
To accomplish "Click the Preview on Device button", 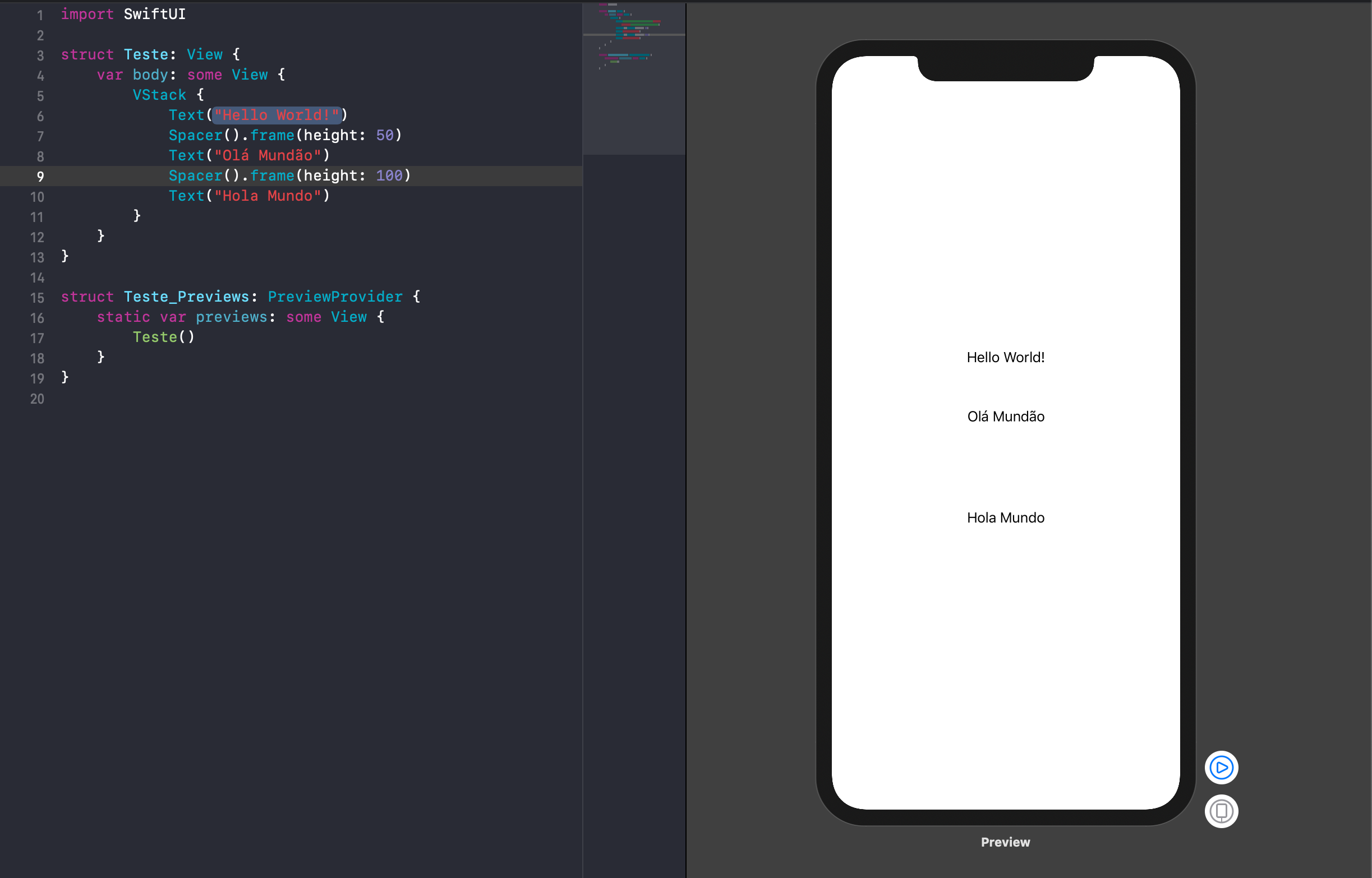I will 1221,811.
